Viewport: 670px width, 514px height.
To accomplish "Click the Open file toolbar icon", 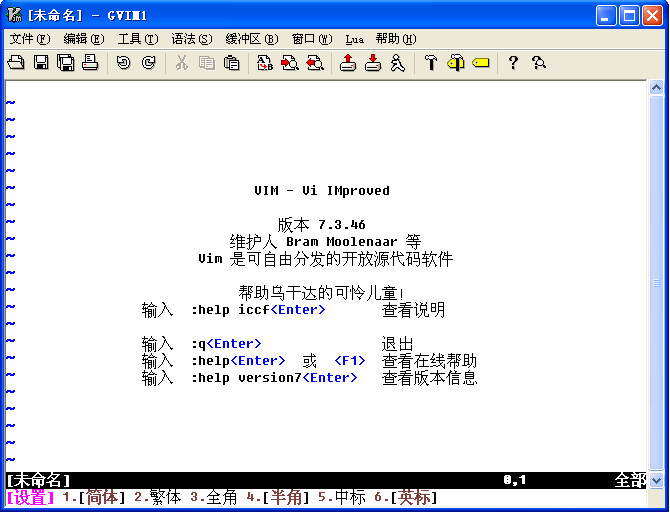I will click(16, 63).
